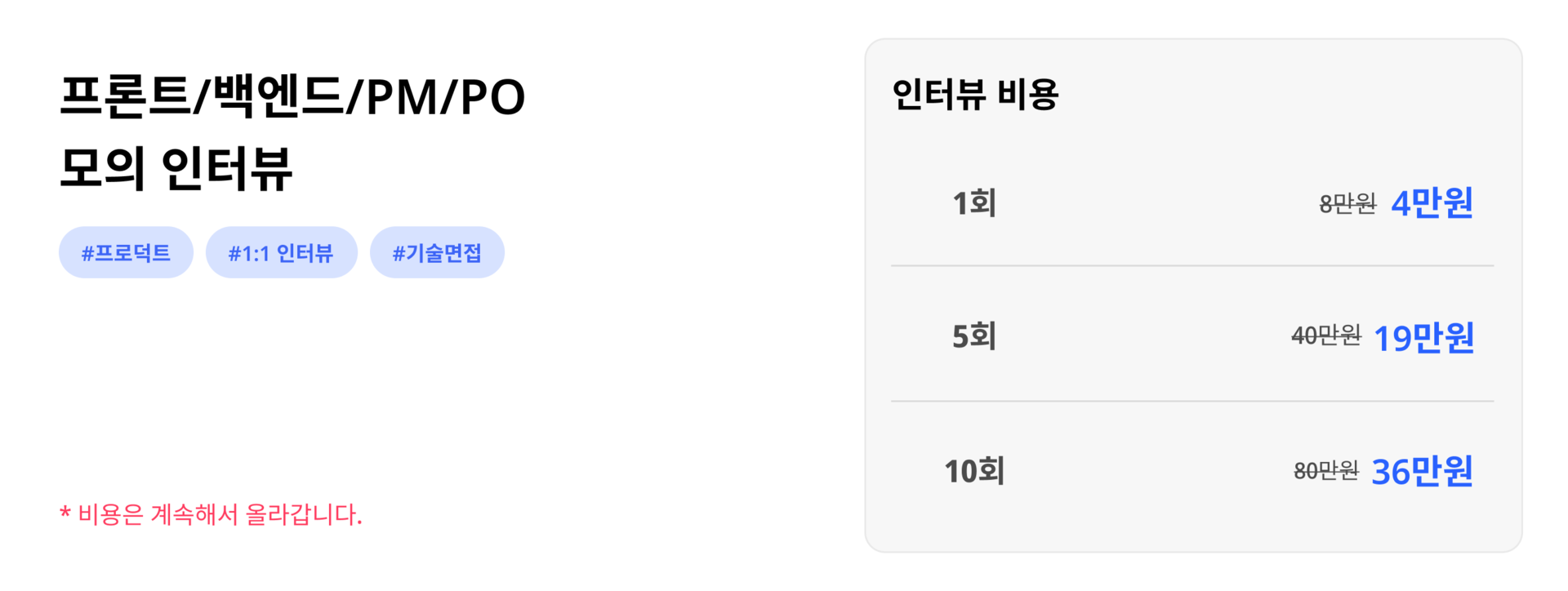Select the 19만원 discounted price
The width and height of the screenshot is (1568, 591).
point(1423,337)
